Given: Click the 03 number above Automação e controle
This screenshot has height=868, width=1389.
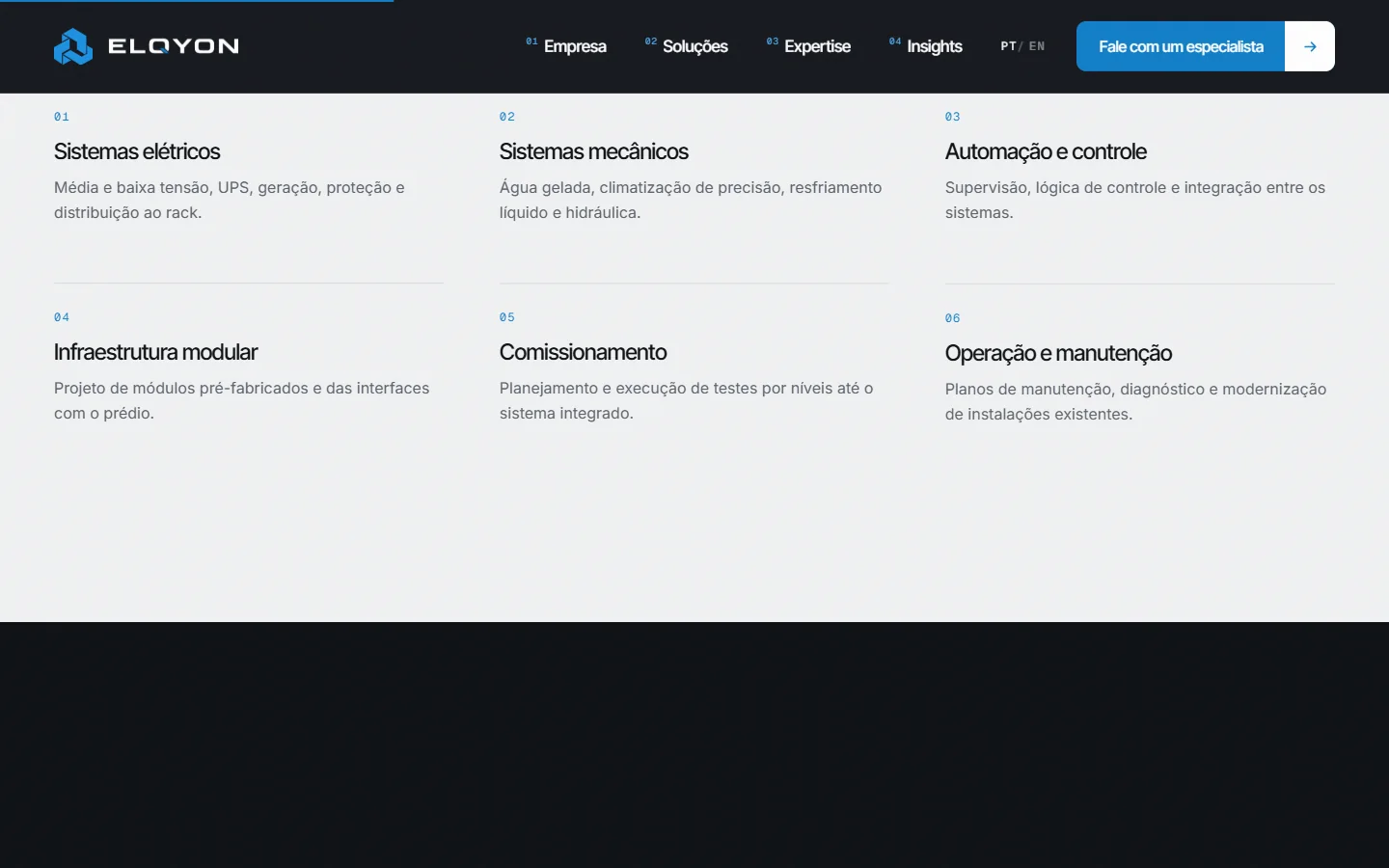Looking at the screenshot, I should [x=953, y=117].
